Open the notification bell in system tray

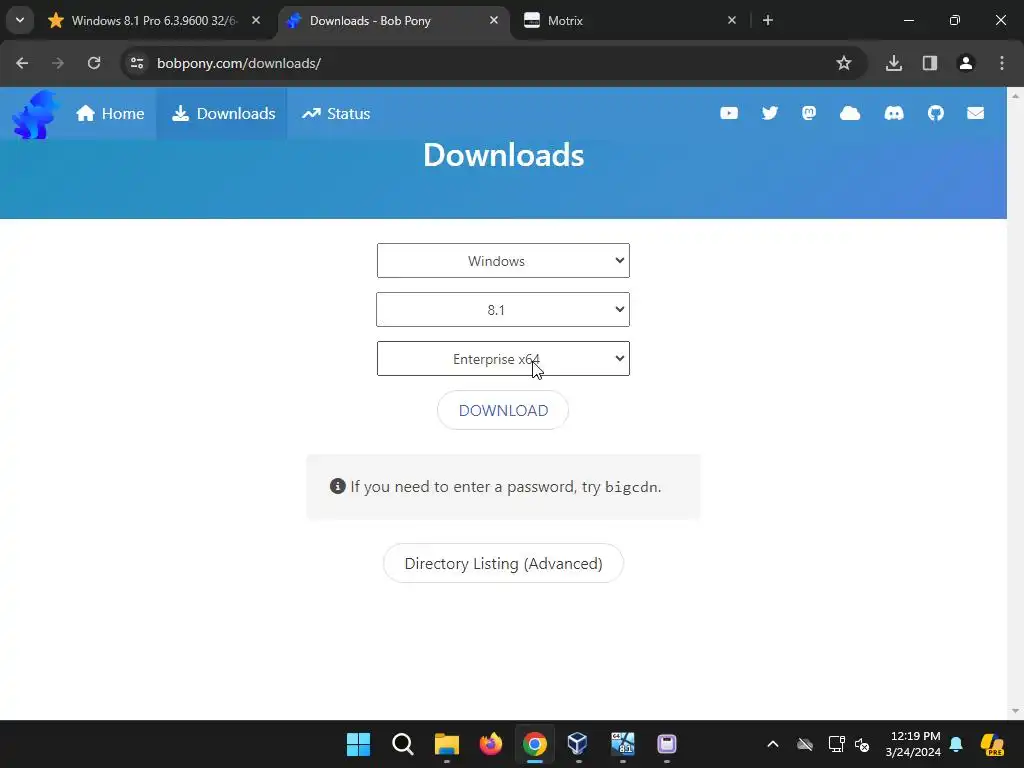coord(956,744)
